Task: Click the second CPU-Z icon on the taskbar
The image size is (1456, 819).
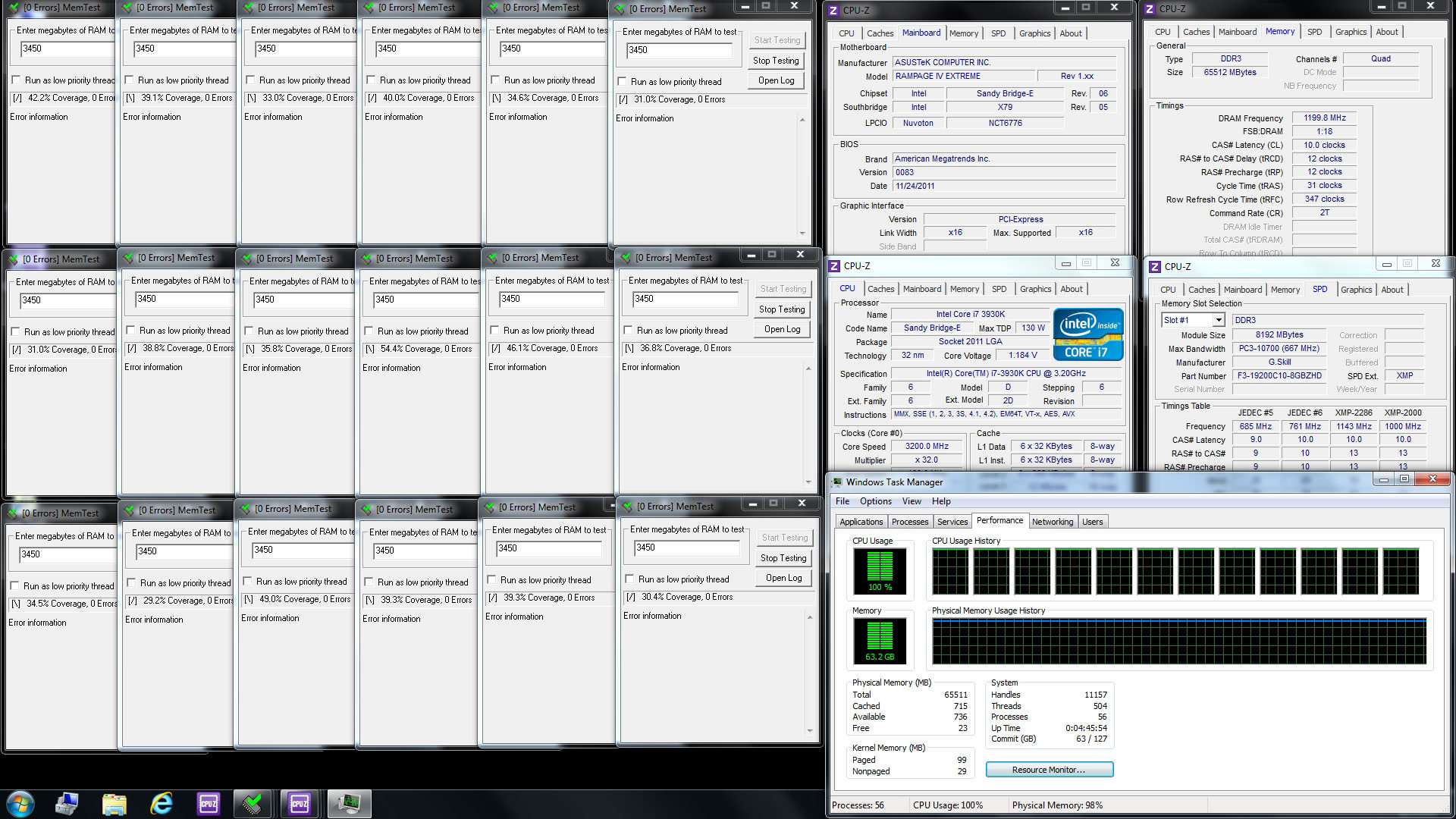Action: [300, 803]
